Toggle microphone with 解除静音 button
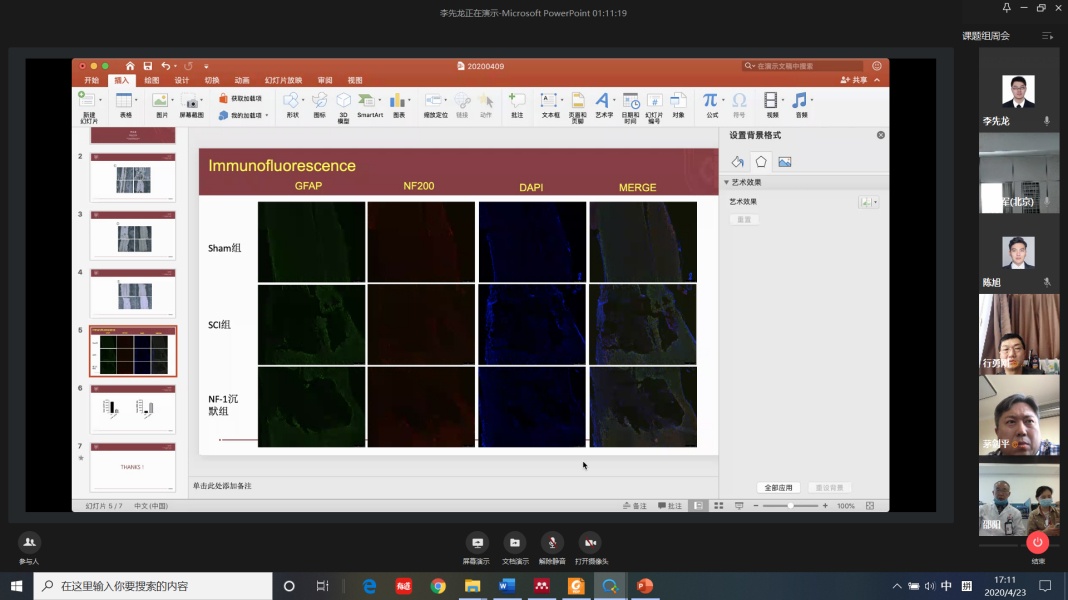 click(552, 542)
